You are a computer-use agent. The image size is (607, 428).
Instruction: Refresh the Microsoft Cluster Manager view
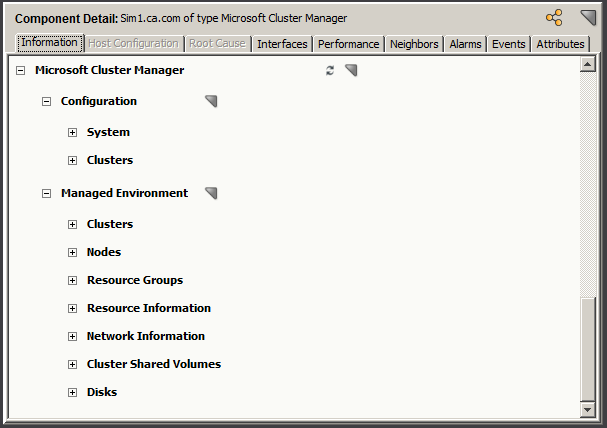click(330, 70)
